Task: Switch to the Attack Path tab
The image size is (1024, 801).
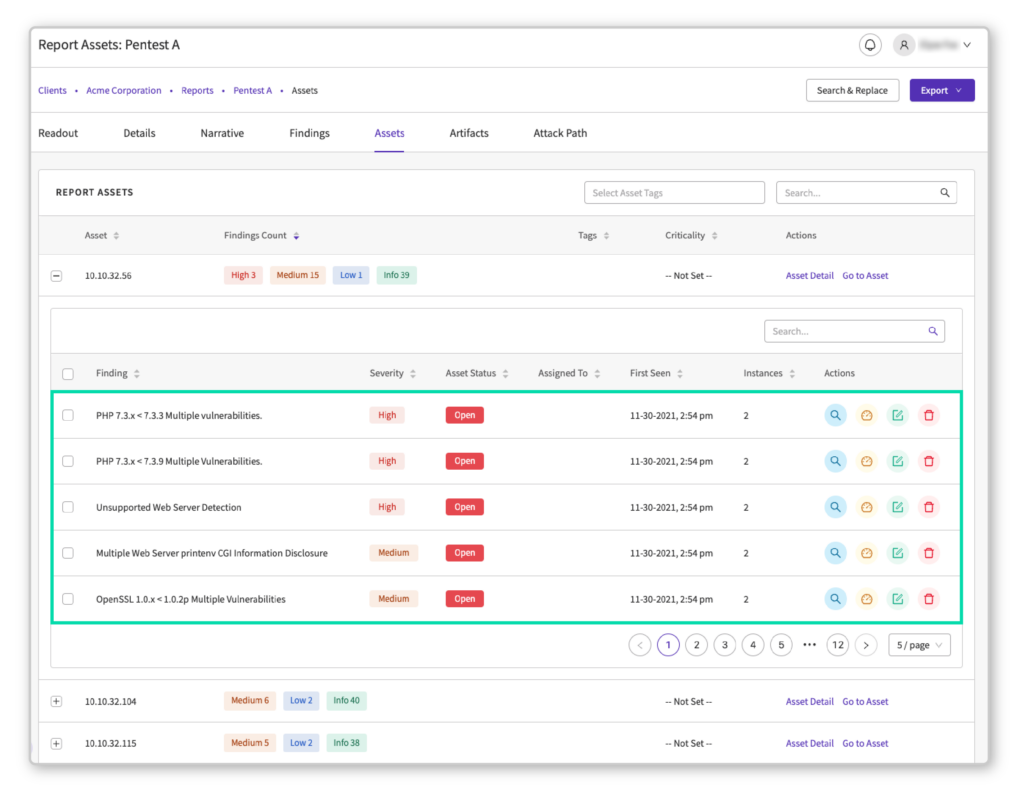Action: (560, 133)
